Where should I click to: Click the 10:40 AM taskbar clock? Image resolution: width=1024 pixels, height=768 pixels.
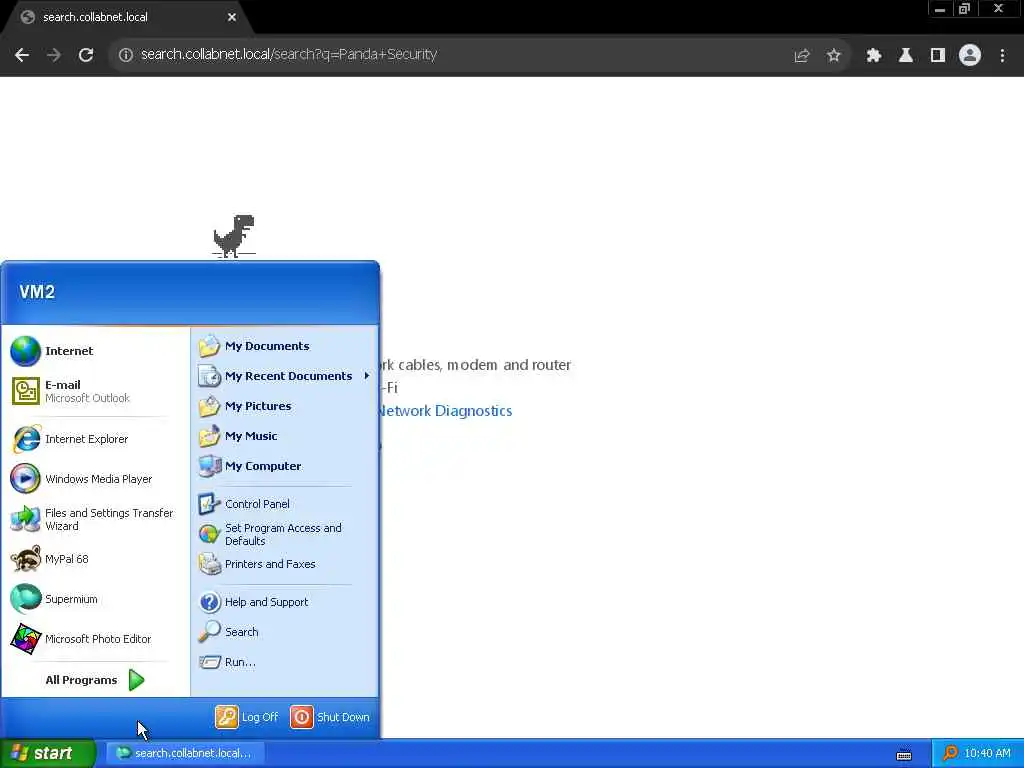pos(987,754)
